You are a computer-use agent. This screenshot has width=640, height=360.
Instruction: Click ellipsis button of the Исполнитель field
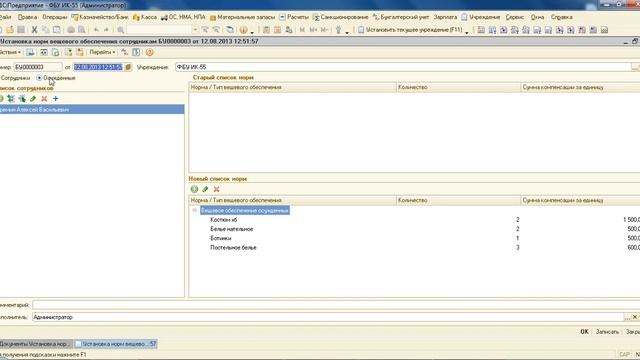[x=627, y=317]
